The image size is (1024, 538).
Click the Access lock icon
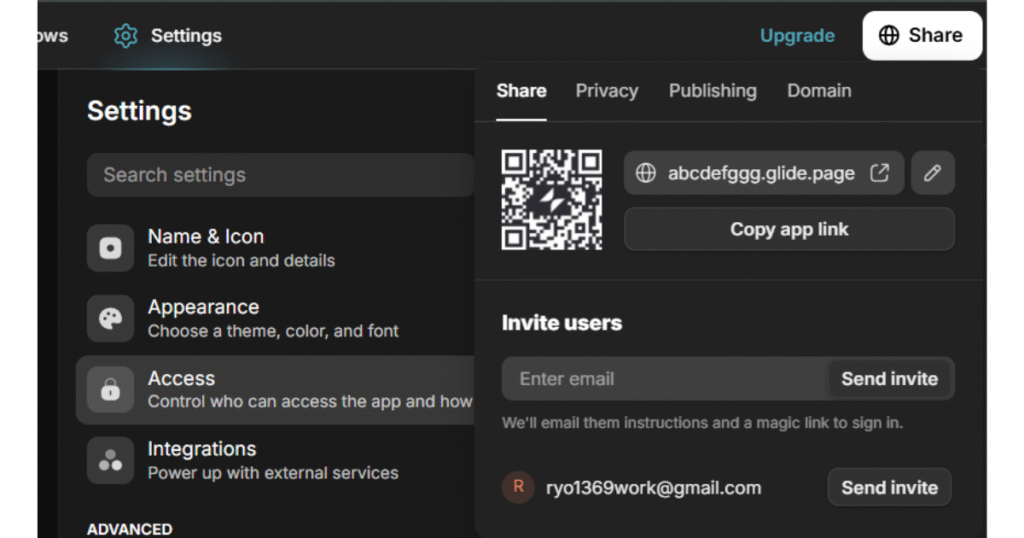(110, 390)
